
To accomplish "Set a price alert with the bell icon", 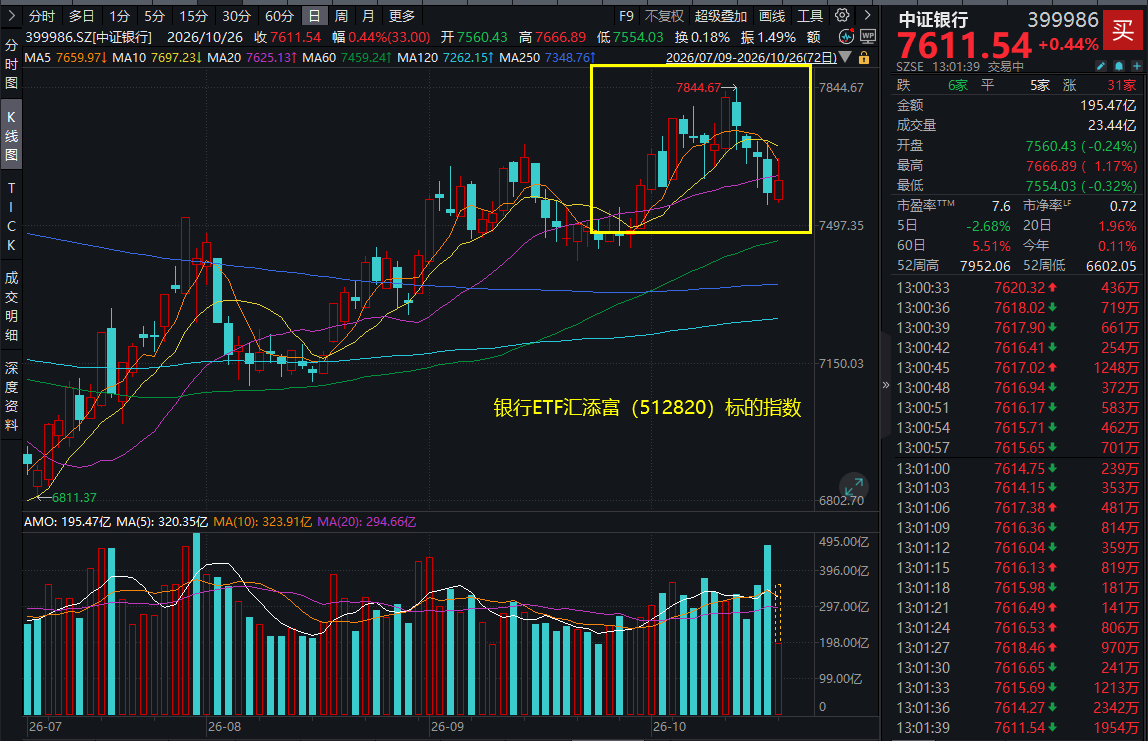I will (1119, 67).
